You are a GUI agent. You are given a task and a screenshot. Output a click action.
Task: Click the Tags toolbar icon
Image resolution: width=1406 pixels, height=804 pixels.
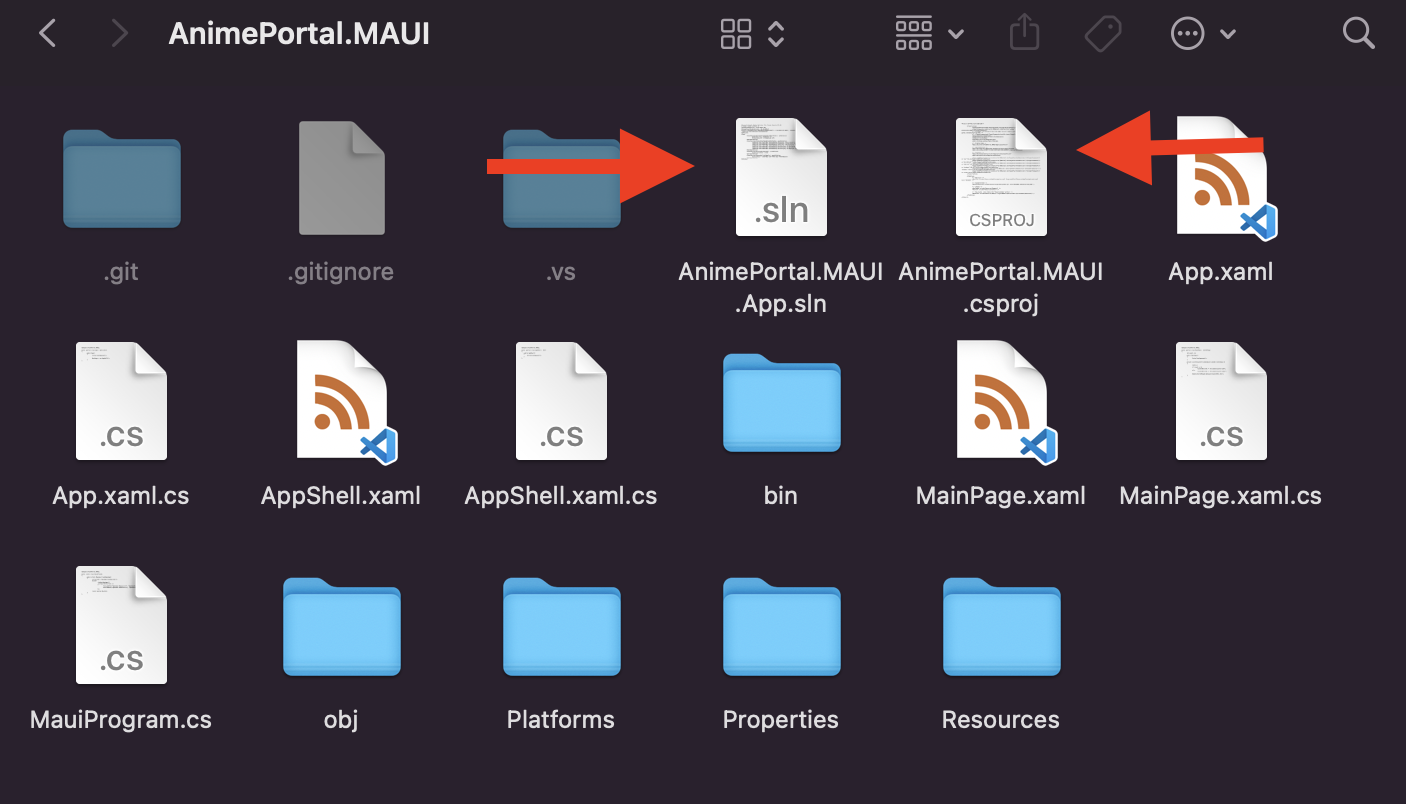tap(1103, 34)
